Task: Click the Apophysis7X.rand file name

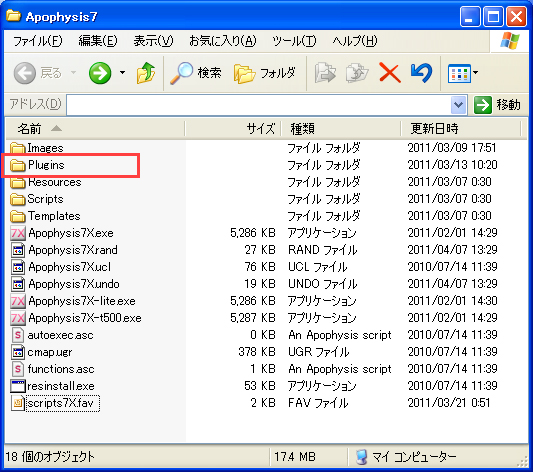Action: tap(73, 250)
